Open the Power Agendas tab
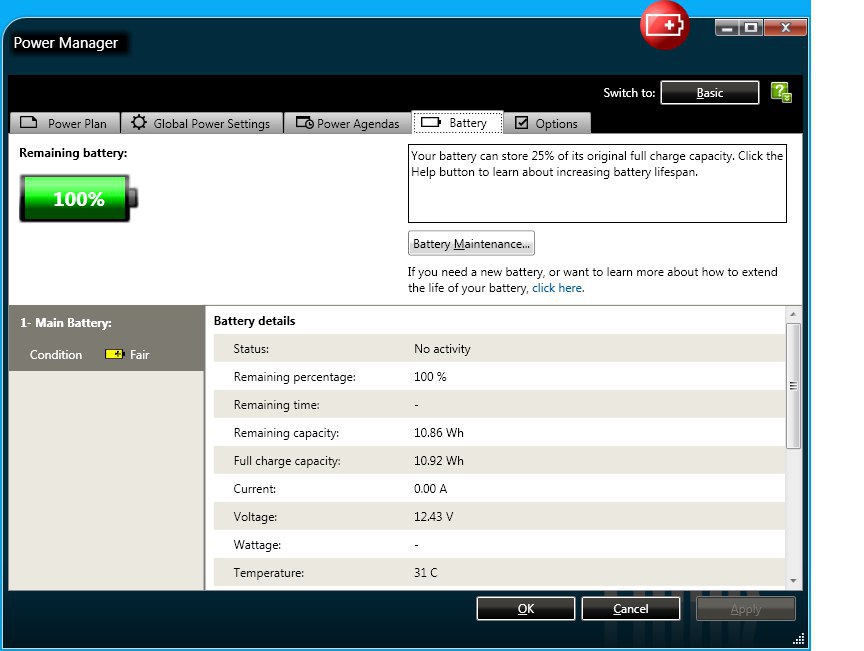This screenshot has width=864, height=651. tap(347, 123)
